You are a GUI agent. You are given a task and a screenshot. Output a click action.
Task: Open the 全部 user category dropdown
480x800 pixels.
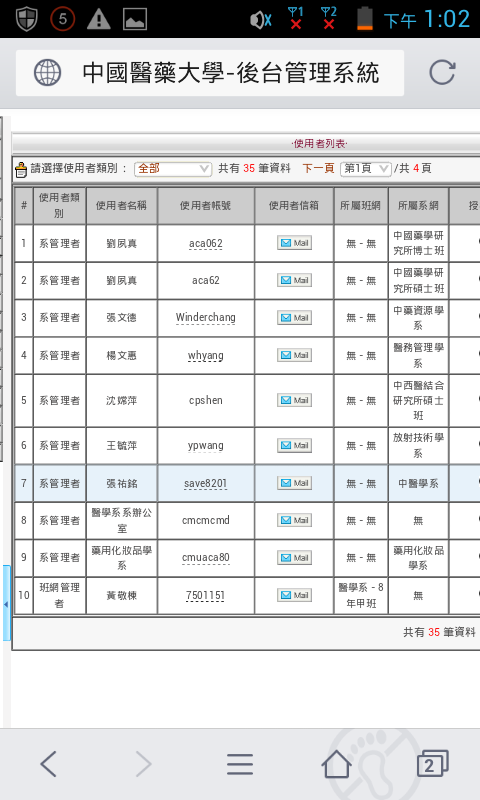click(173, 169)
